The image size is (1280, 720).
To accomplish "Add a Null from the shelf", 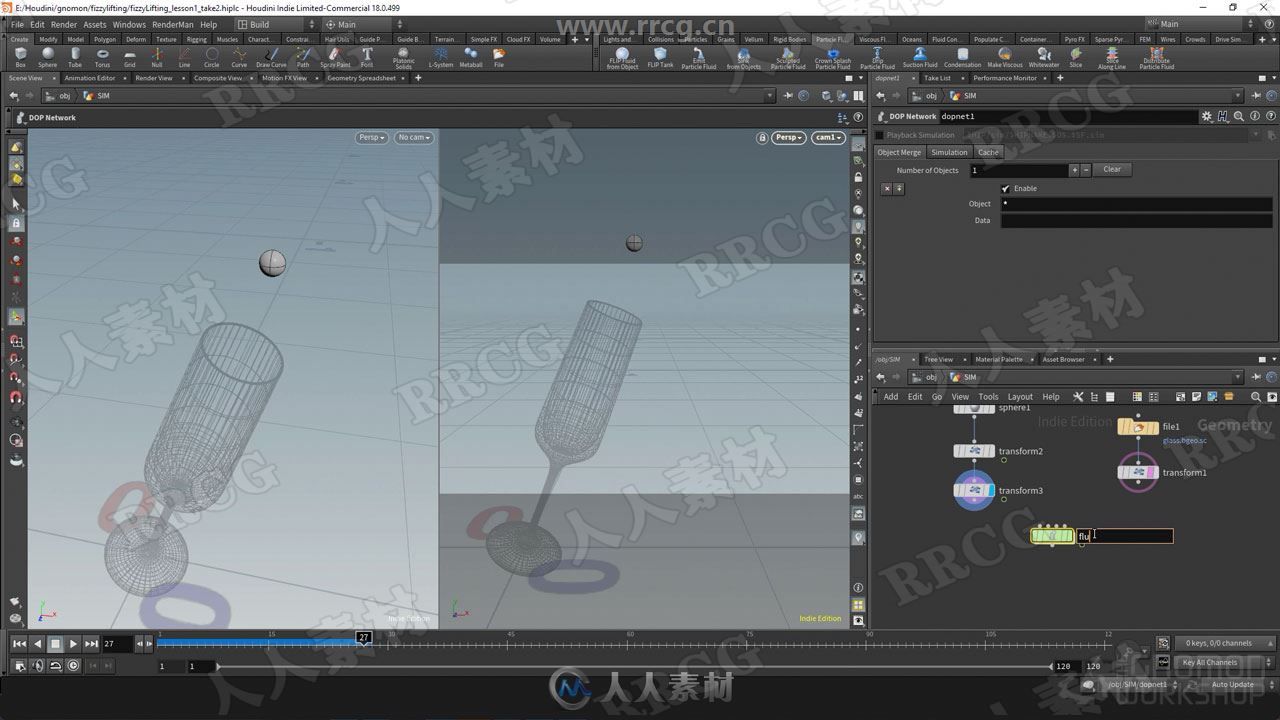I will [x=157, y=57].
